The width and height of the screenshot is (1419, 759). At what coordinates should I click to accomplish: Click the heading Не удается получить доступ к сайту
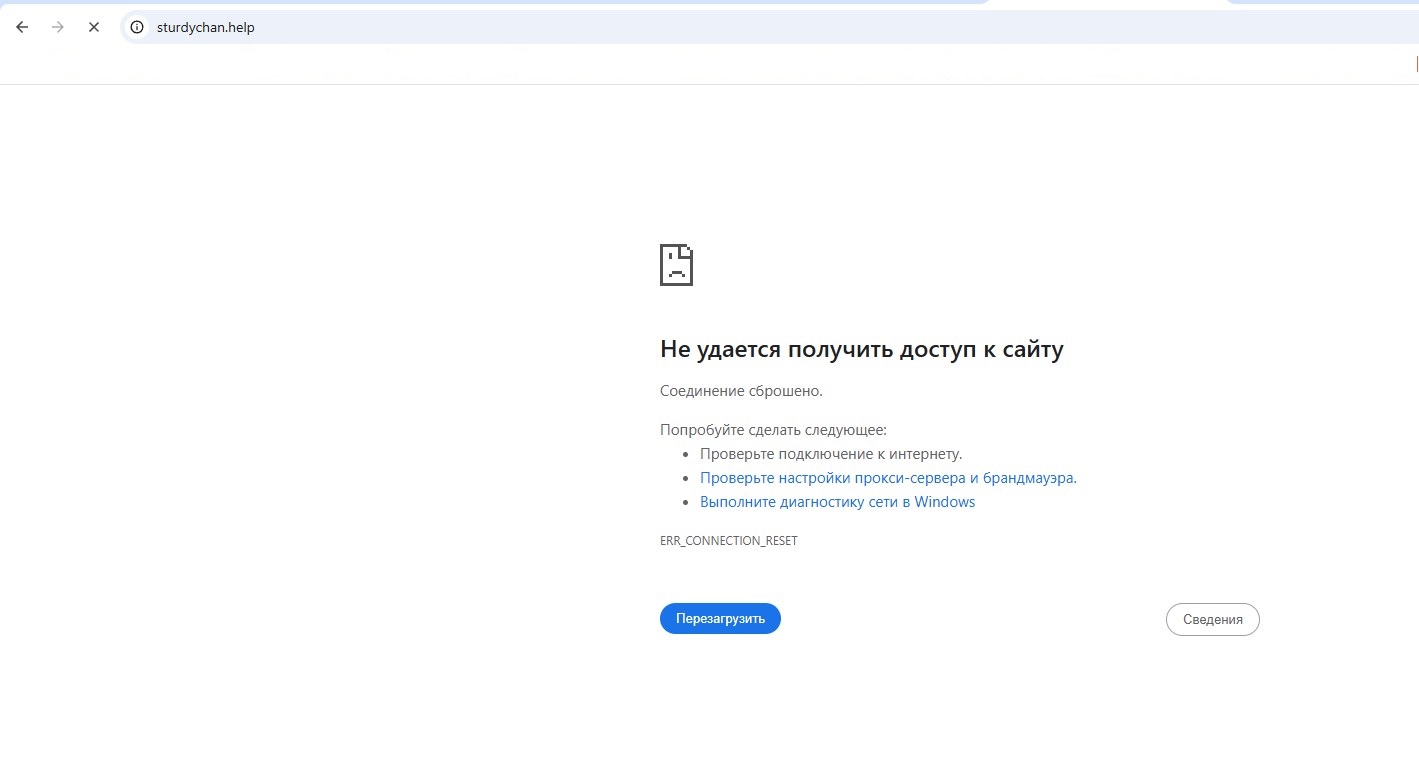pos(862,349)
